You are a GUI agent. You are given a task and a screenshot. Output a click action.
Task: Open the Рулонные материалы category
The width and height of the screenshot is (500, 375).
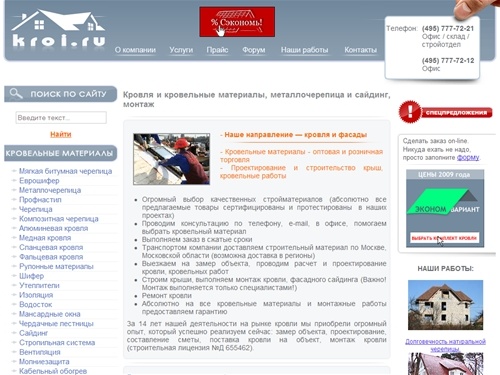[x=56, y=267]
